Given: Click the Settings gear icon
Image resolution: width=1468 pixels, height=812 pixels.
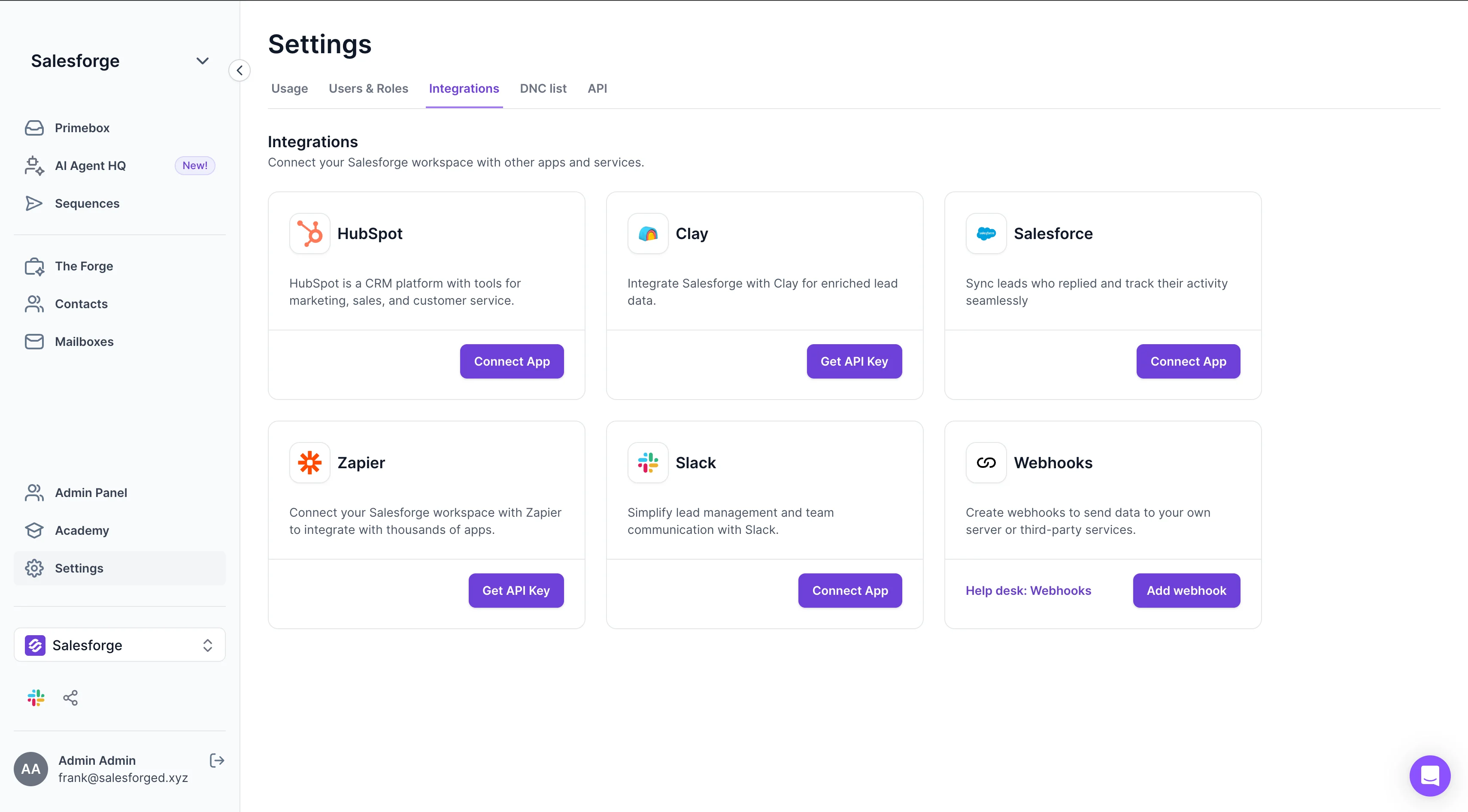Looking at the screenshot, I should pos(34,568).
